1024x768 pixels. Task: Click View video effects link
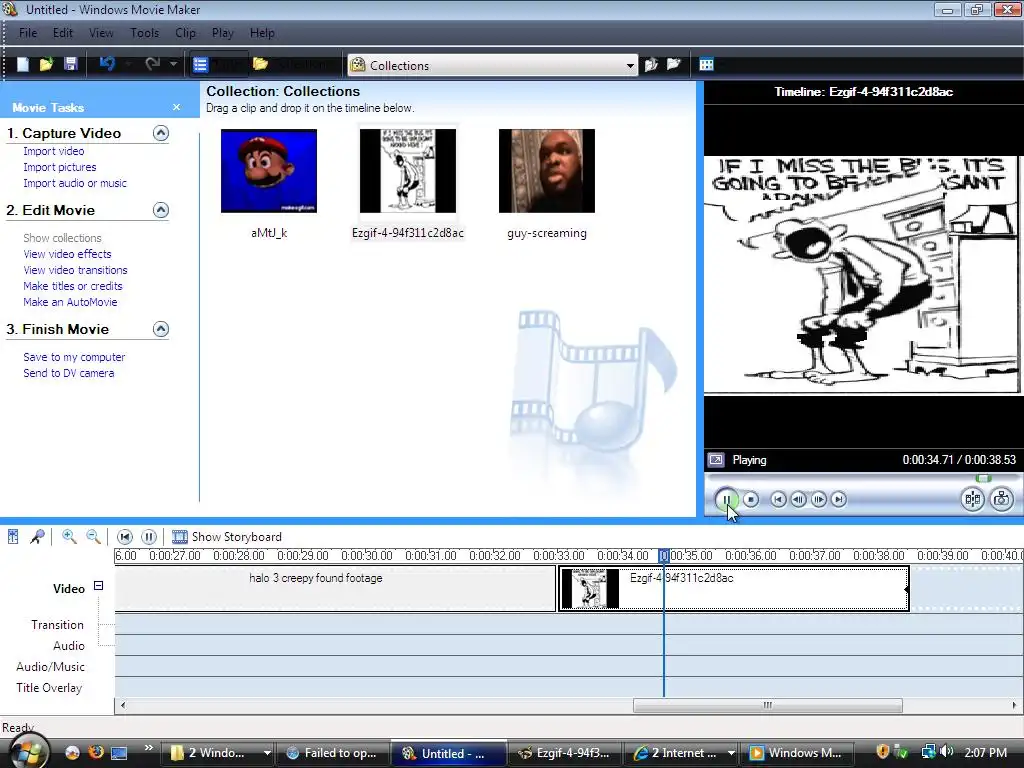coord(67,254)
